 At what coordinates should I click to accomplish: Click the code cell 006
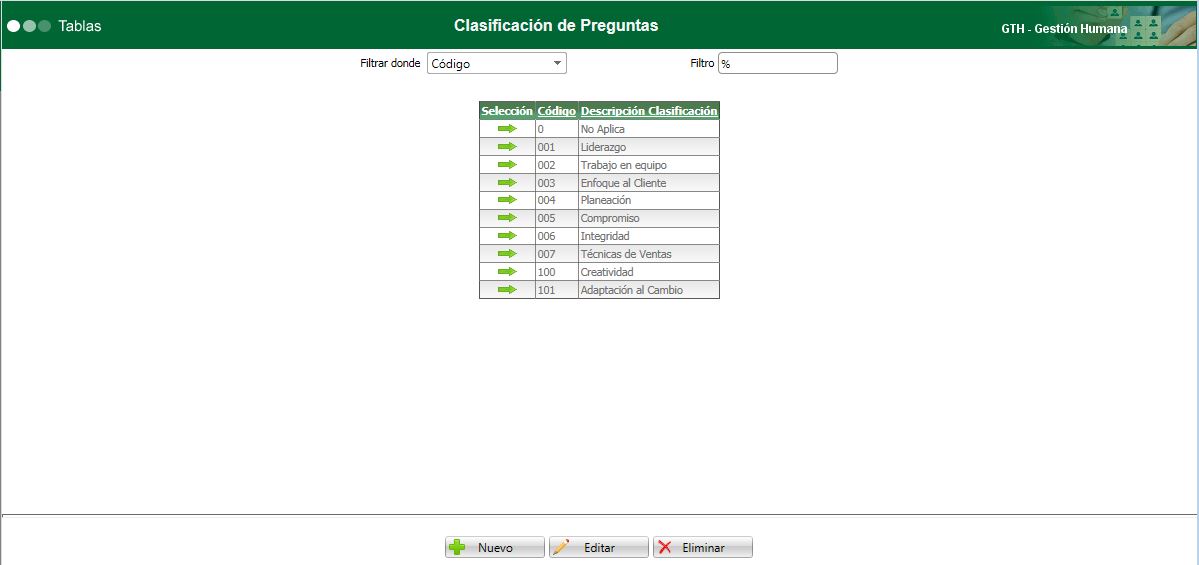(x=557, y=236)
